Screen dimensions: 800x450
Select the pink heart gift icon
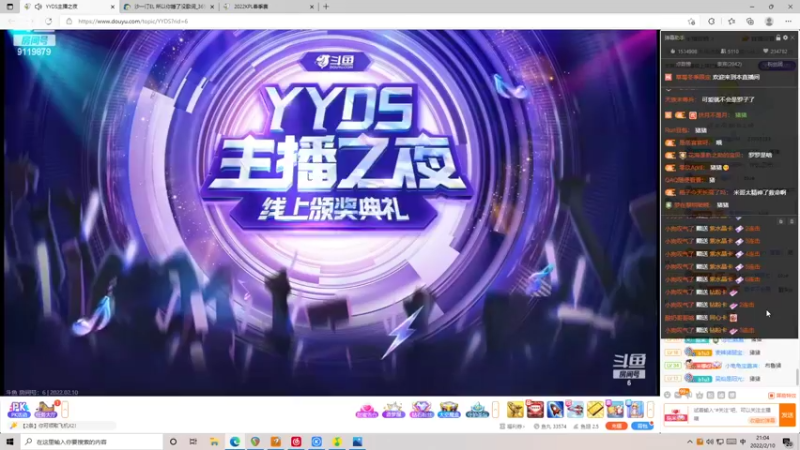click(x=366, y=410)
